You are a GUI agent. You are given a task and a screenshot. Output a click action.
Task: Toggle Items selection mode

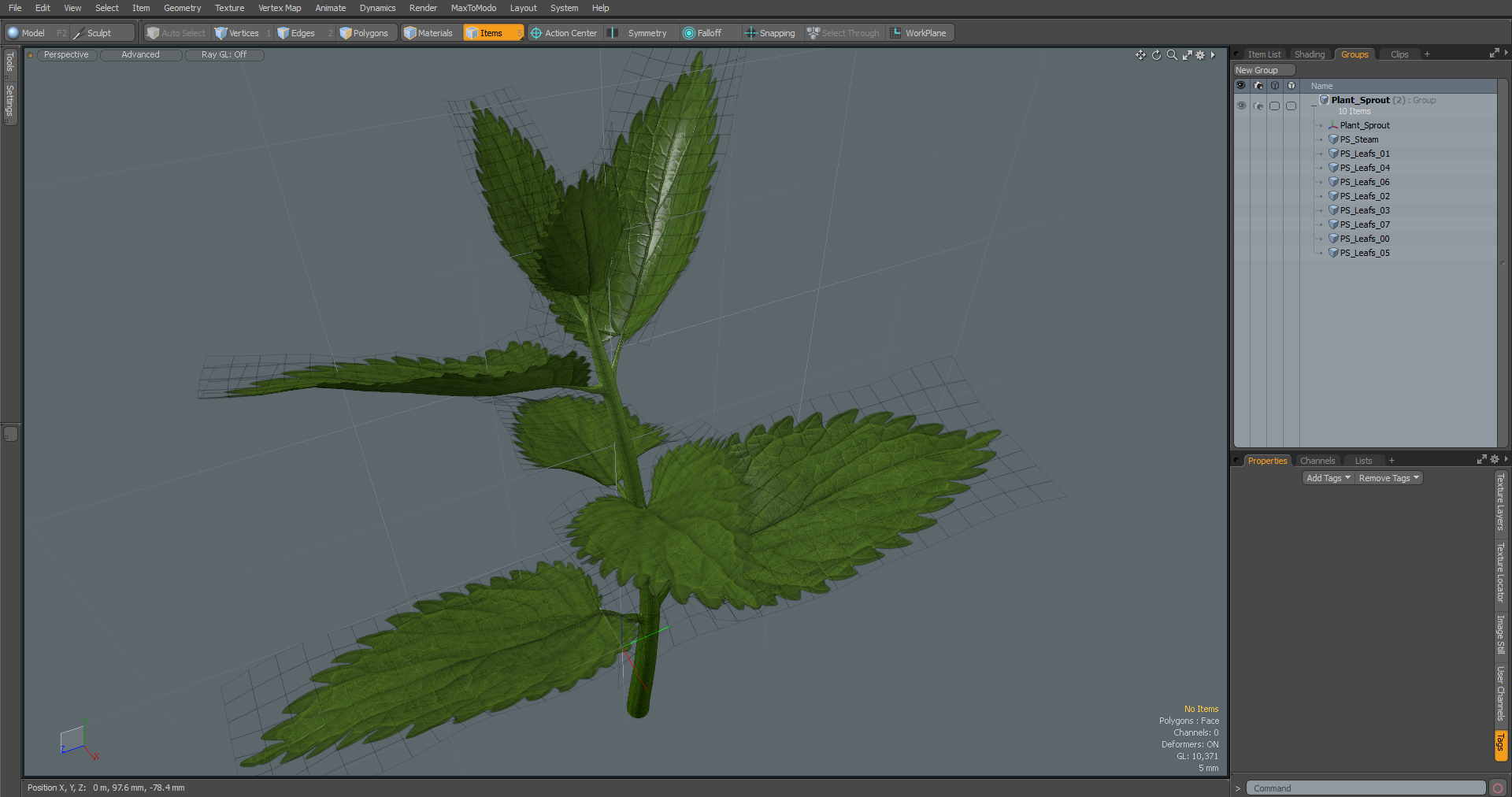coord(492,33)
